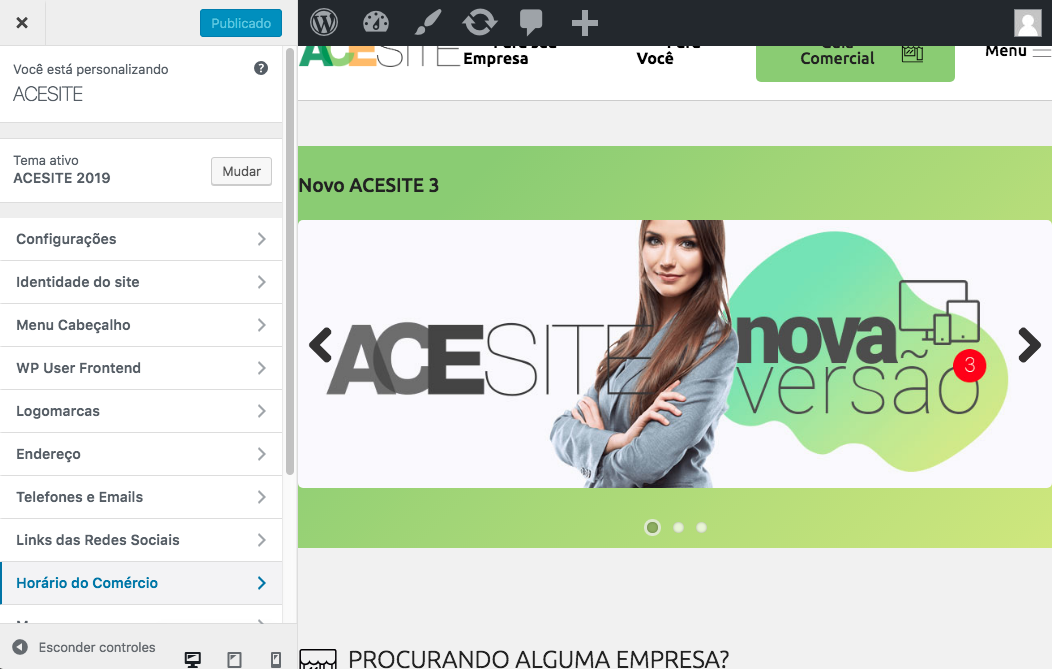Open the Logomarcas section

pos(141,411)
